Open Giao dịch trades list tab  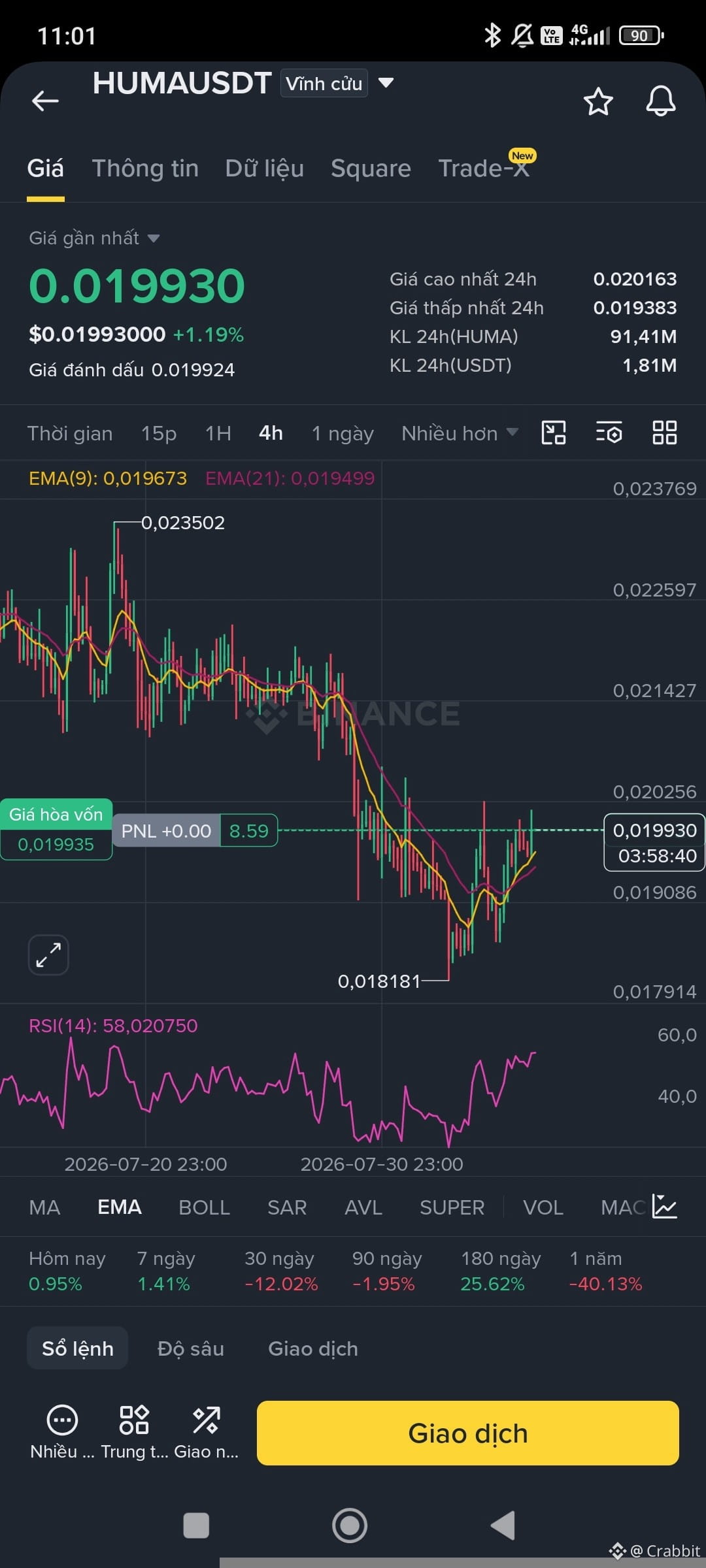313,1348
